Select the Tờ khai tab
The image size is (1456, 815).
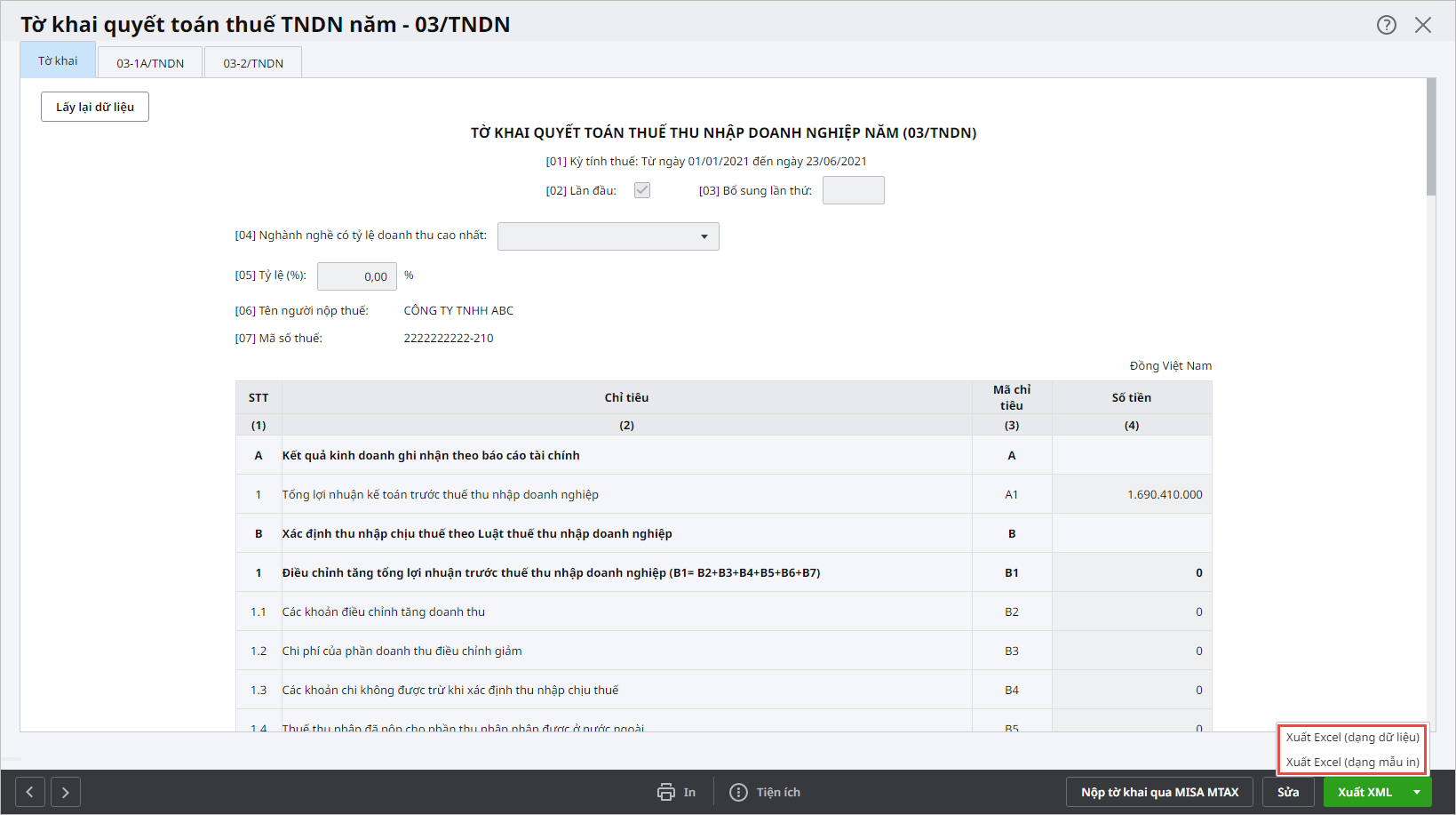pyautogui.click(x=58, y=61)
